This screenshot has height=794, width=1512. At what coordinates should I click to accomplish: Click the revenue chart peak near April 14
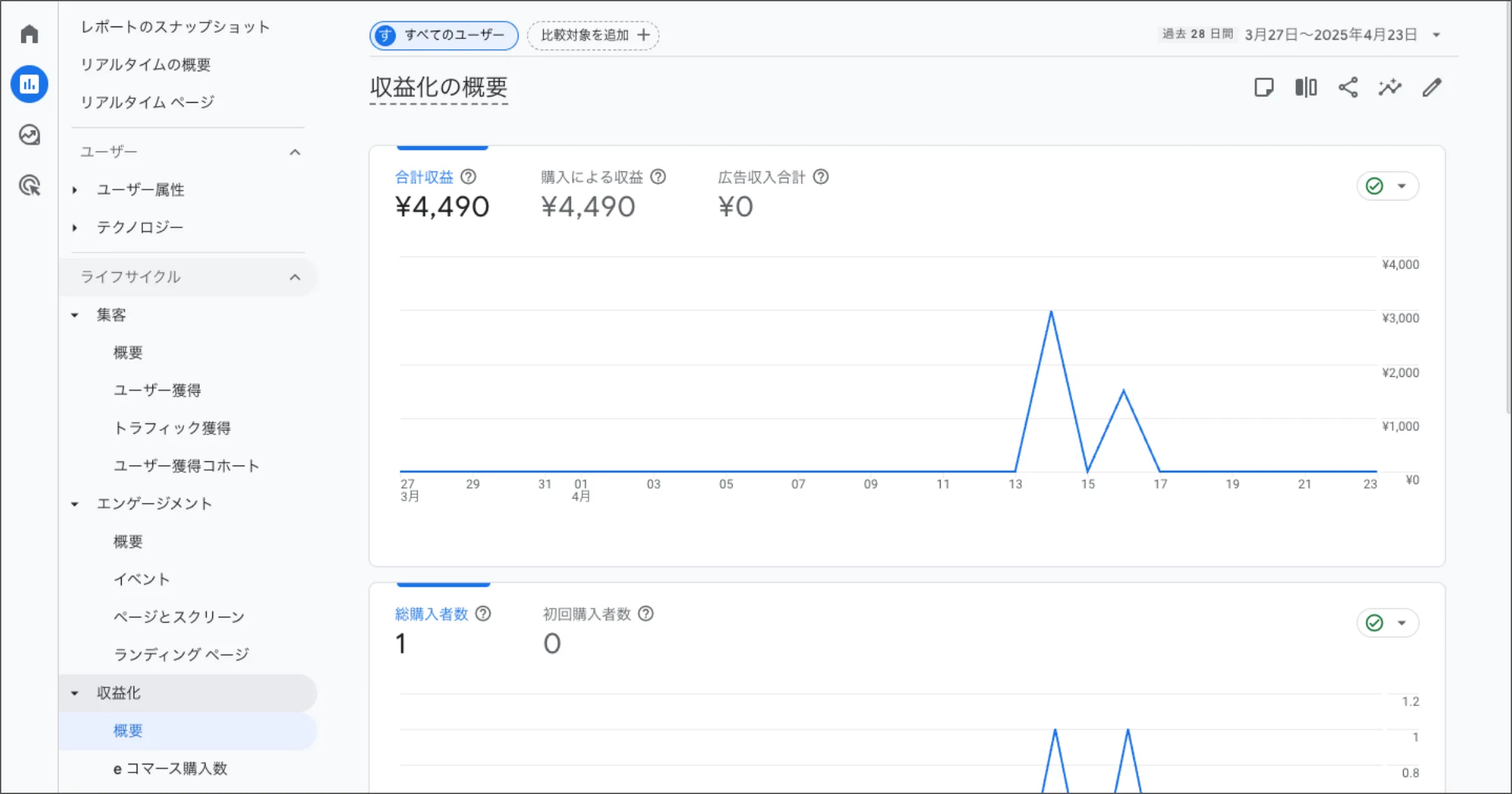click(1051, 312)
